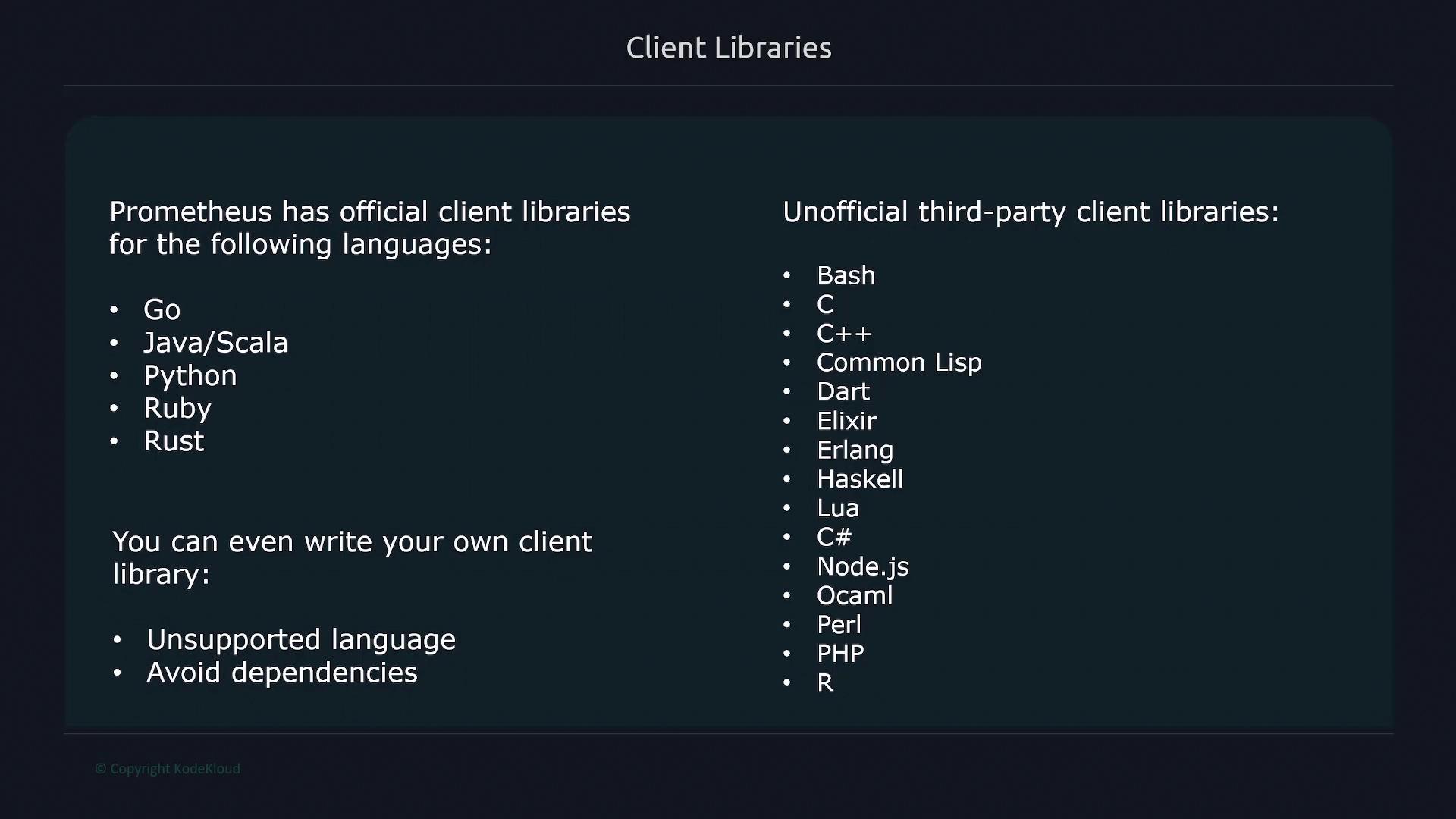This screenshot has width=1456, height=819.
Task: Click the Copyright KodeKloud footer text
Action: (168, 769)
